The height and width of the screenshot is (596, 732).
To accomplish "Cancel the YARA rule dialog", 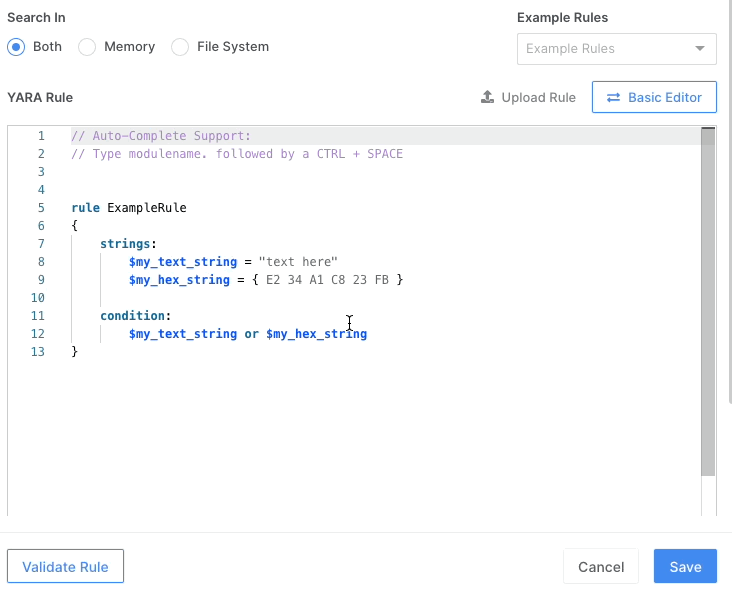I will (x=601, y=566).
